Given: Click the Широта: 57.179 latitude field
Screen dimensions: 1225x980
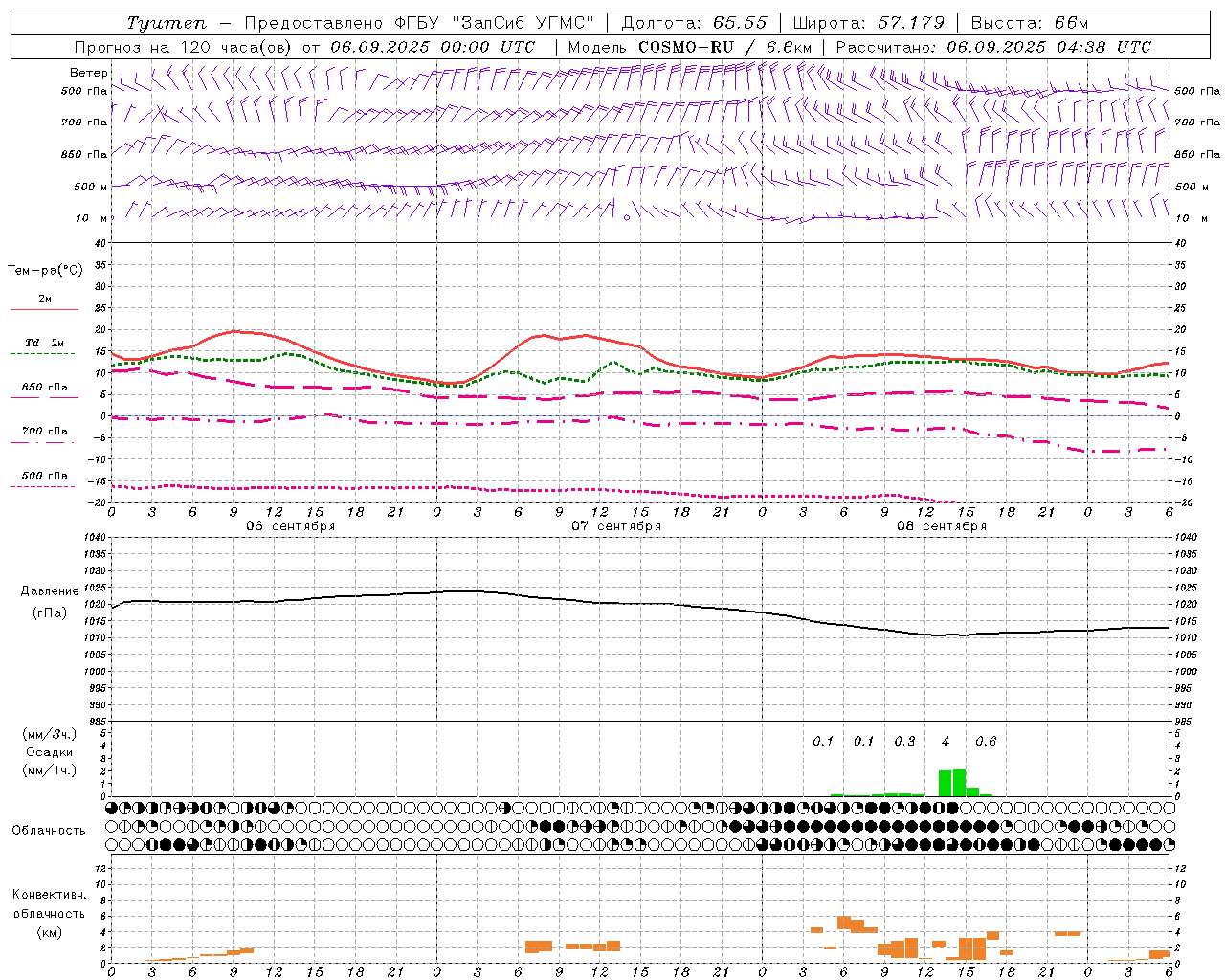Looking at the screenshot, I should click(868, 23).
